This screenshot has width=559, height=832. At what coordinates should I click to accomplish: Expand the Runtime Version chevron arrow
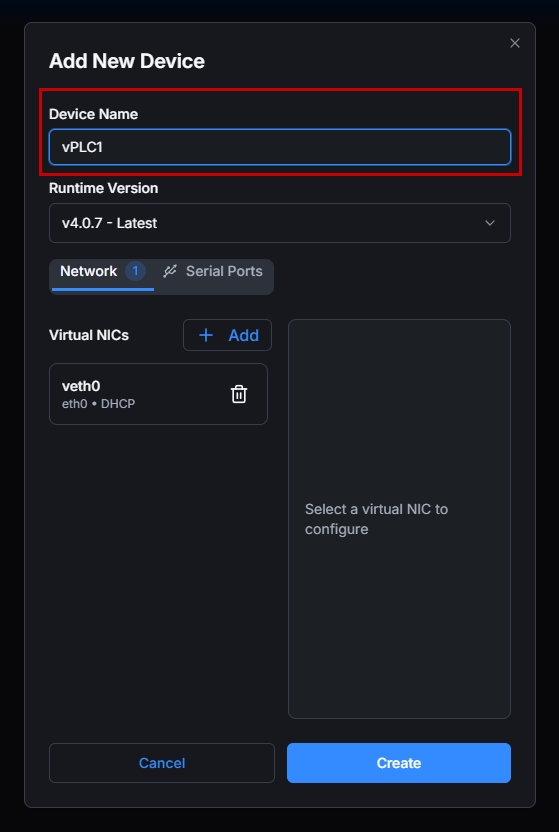point(490,223)
